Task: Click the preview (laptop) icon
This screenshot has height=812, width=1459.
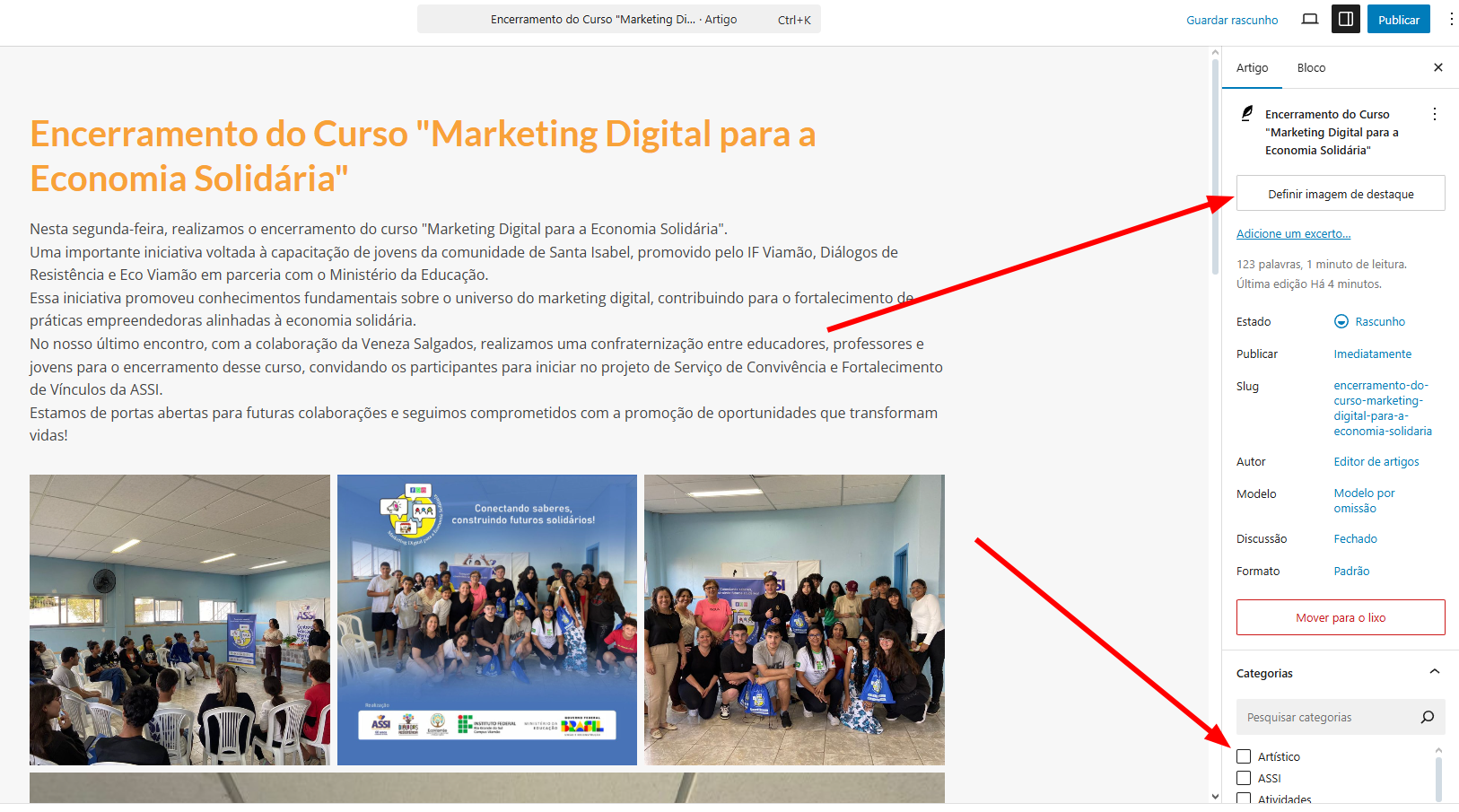Action: [x=1309, y=19]
